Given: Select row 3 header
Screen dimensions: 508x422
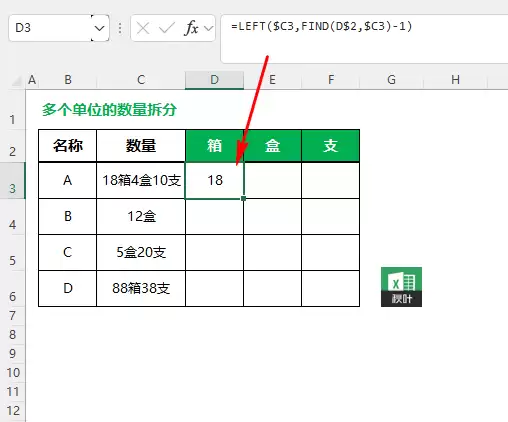Looking at the screenshot, I should click(12, 181).
